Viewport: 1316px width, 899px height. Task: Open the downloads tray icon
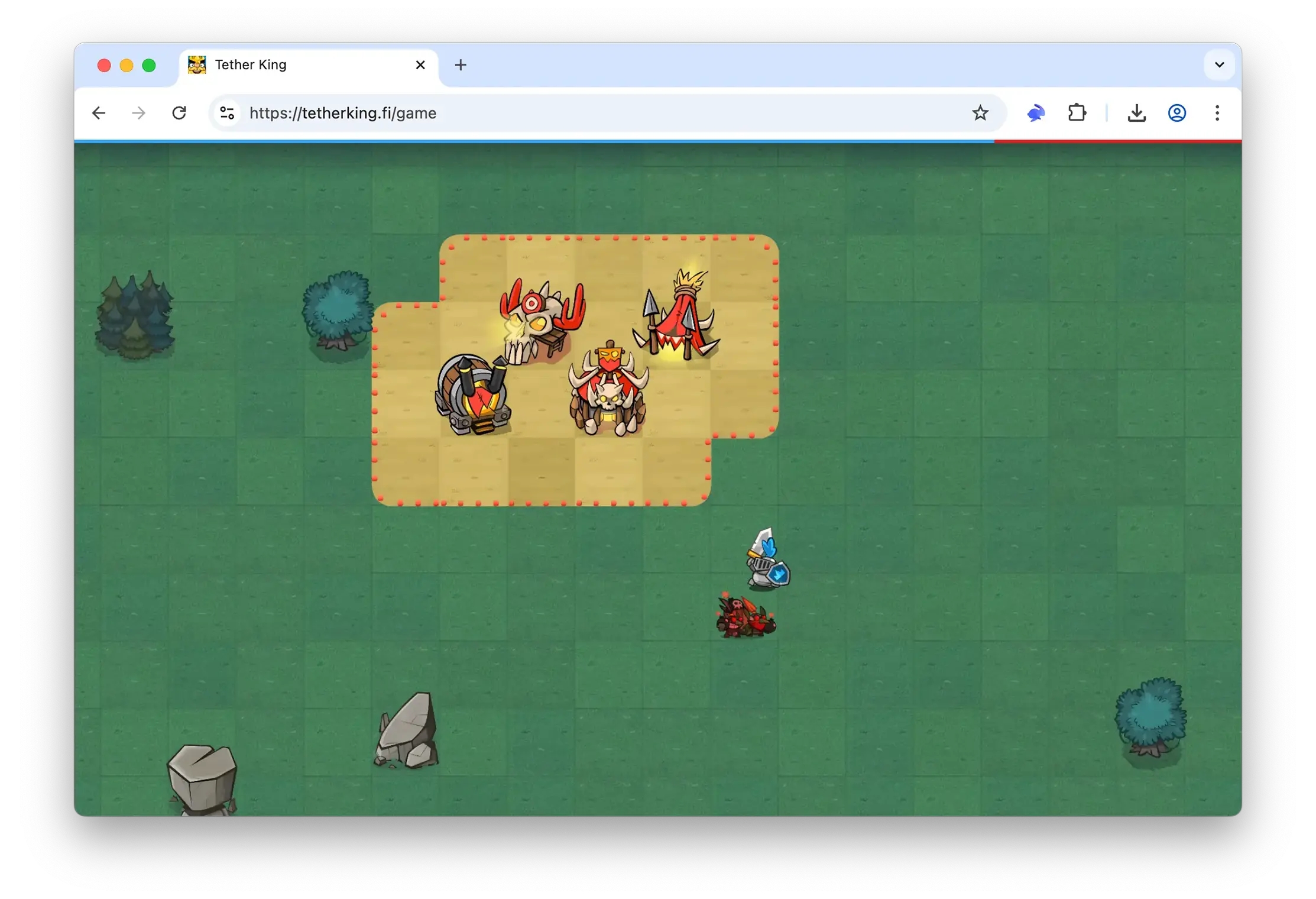tap(1136, 113)
